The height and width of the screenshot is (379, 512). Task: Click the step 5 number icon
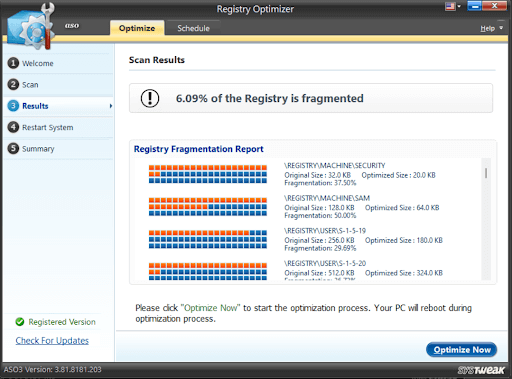click(13, 148)
